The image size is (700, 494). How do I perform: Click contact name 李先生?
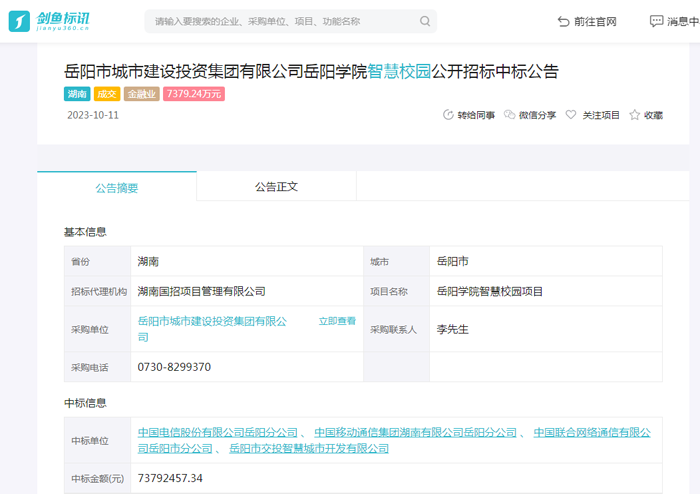pos(453,329)
